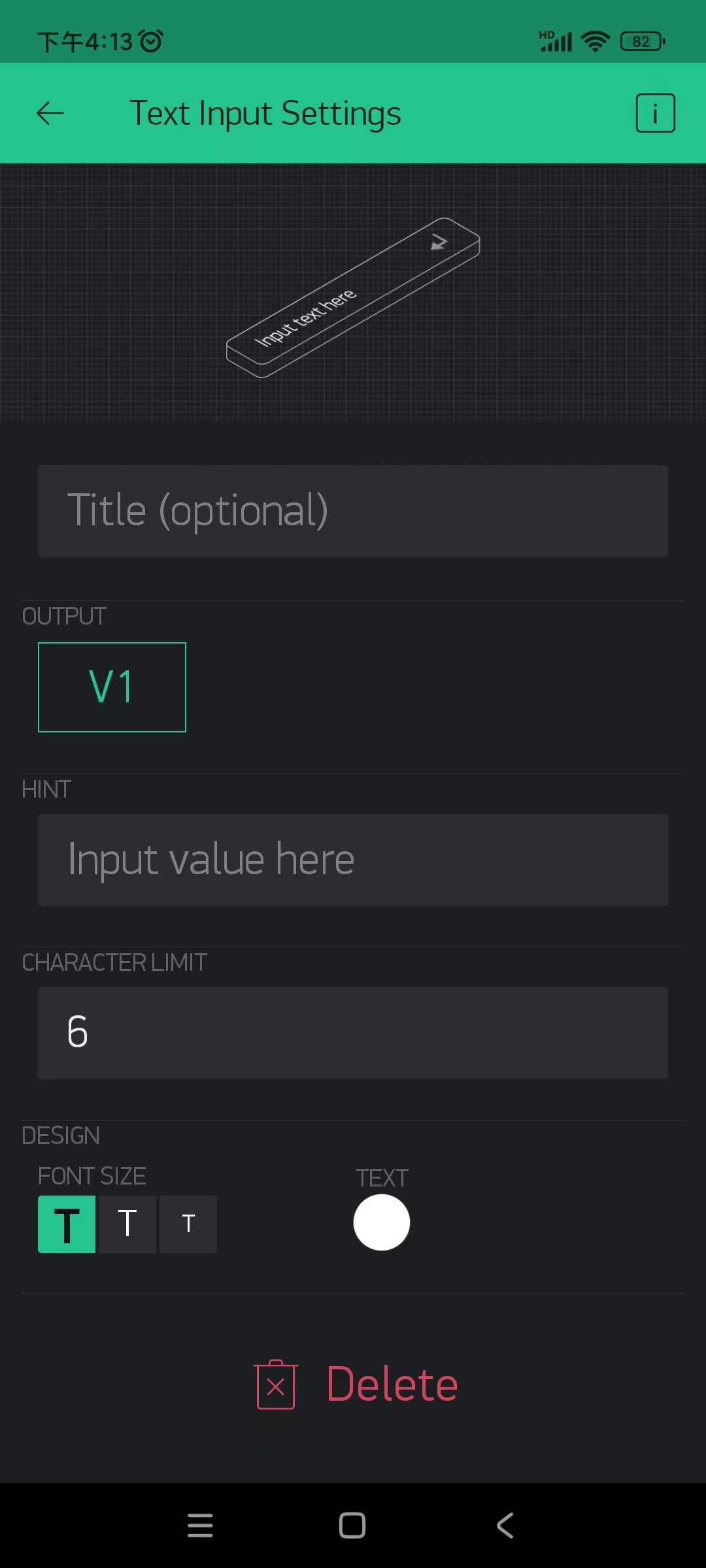Viewport: 706px width, 1568px height.
Task: Tap the alarm clock status icon
Action: tap(152, 42)
